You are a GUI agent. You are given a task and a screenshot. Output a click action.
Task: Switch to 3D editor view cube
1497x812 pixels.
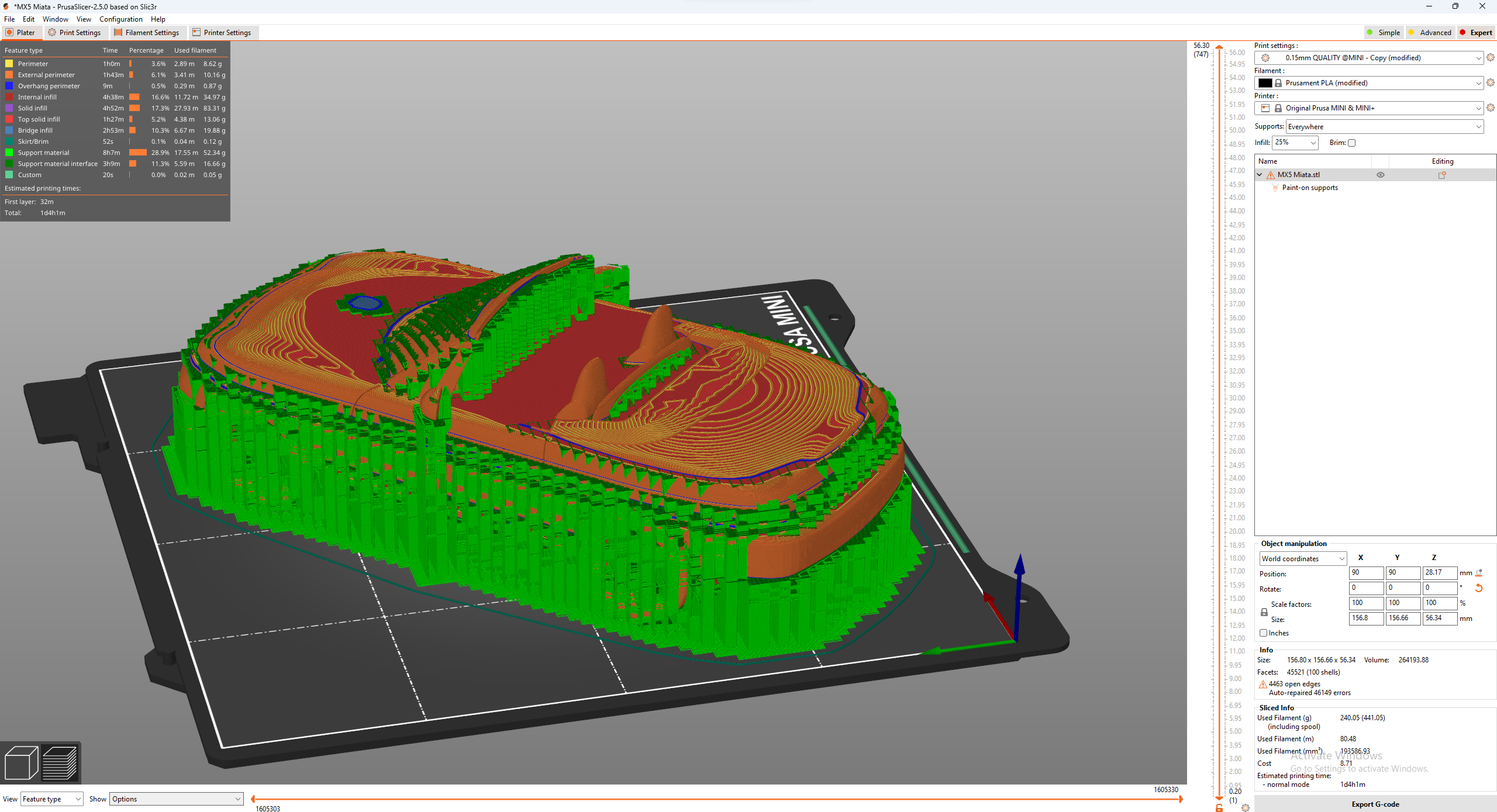[x=21, y=762]
